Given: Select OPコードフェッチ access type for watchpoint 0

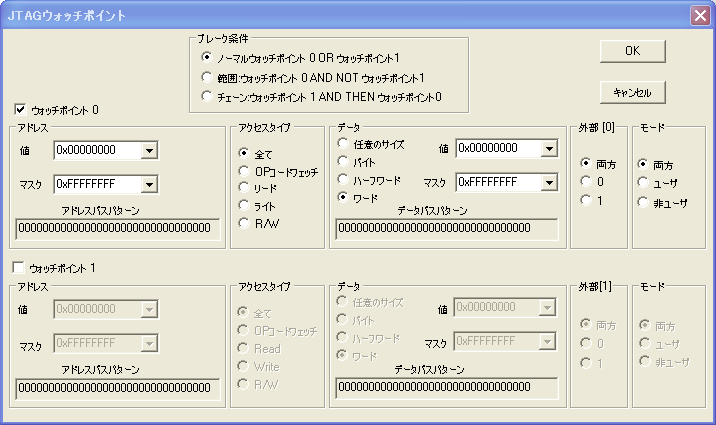Looking at the screenshot, I should (244, 171).
